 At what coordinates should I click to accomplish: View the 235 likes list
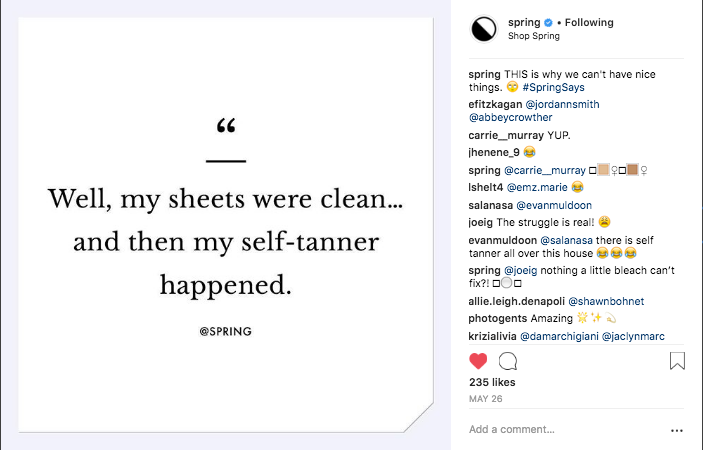click(492, 382)
